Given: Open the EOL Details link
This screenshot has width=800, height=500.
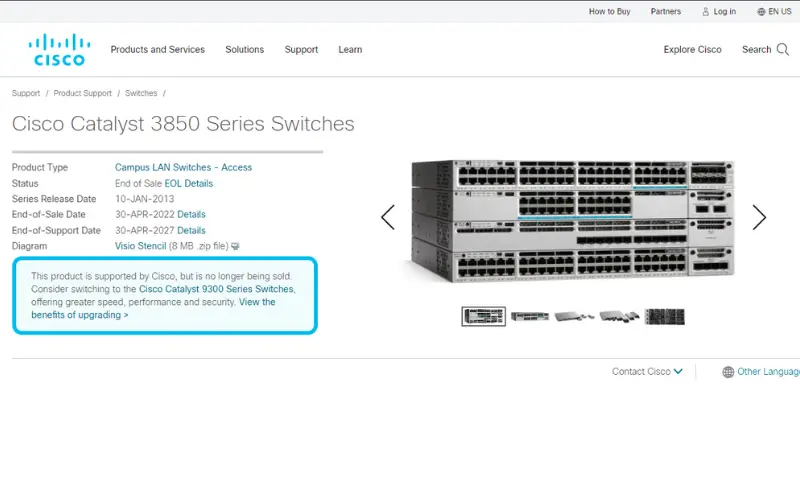Looking at the screenshot, I should click(x=188, y=184).
